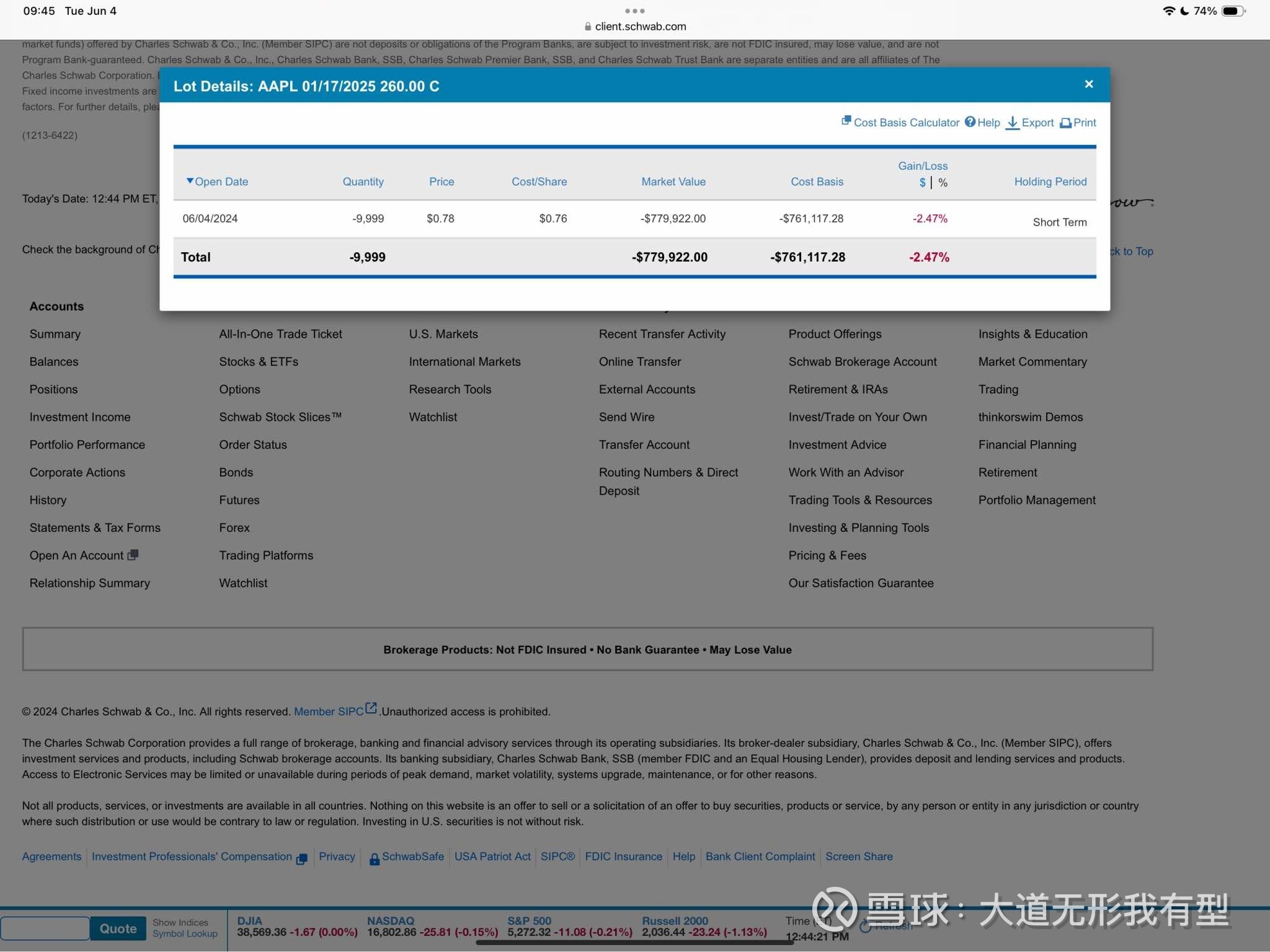Tap the browser address bar client.schwab.com
Image resolution: width=1270 pixels, height=952 pixels.
pyautogui.click(x=635, y=26)
